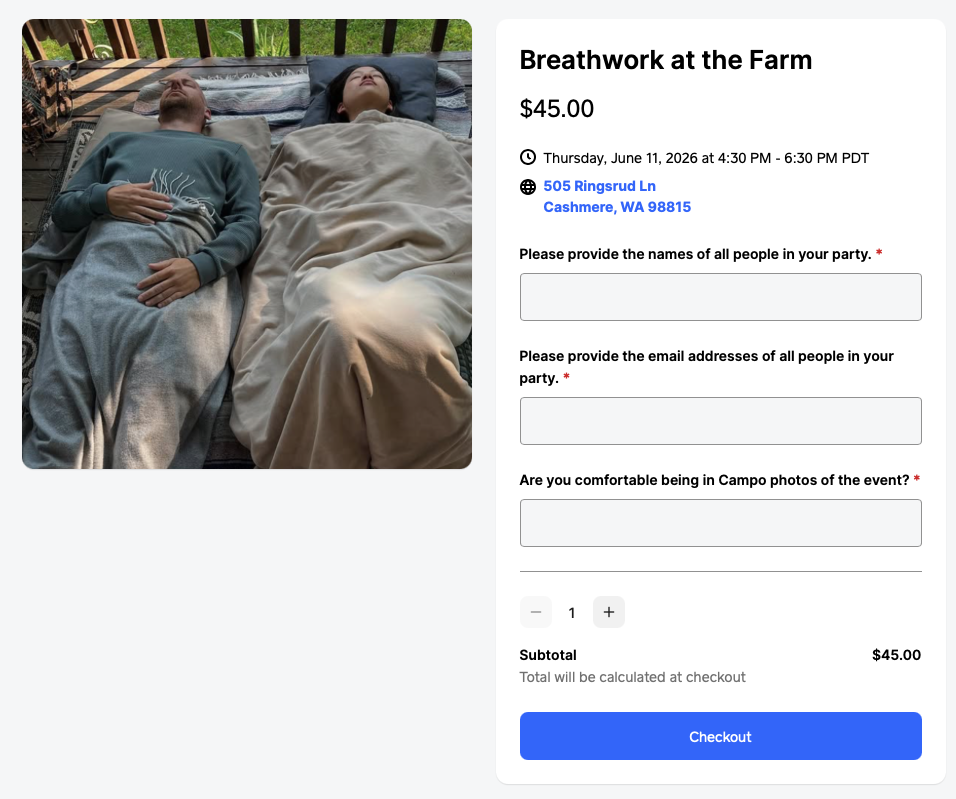Open the 505 Ringsrud Ln address link
Image resolution: width=956 pixels, height=799 pixels.
pyautogui.click(x=599, y=186)
